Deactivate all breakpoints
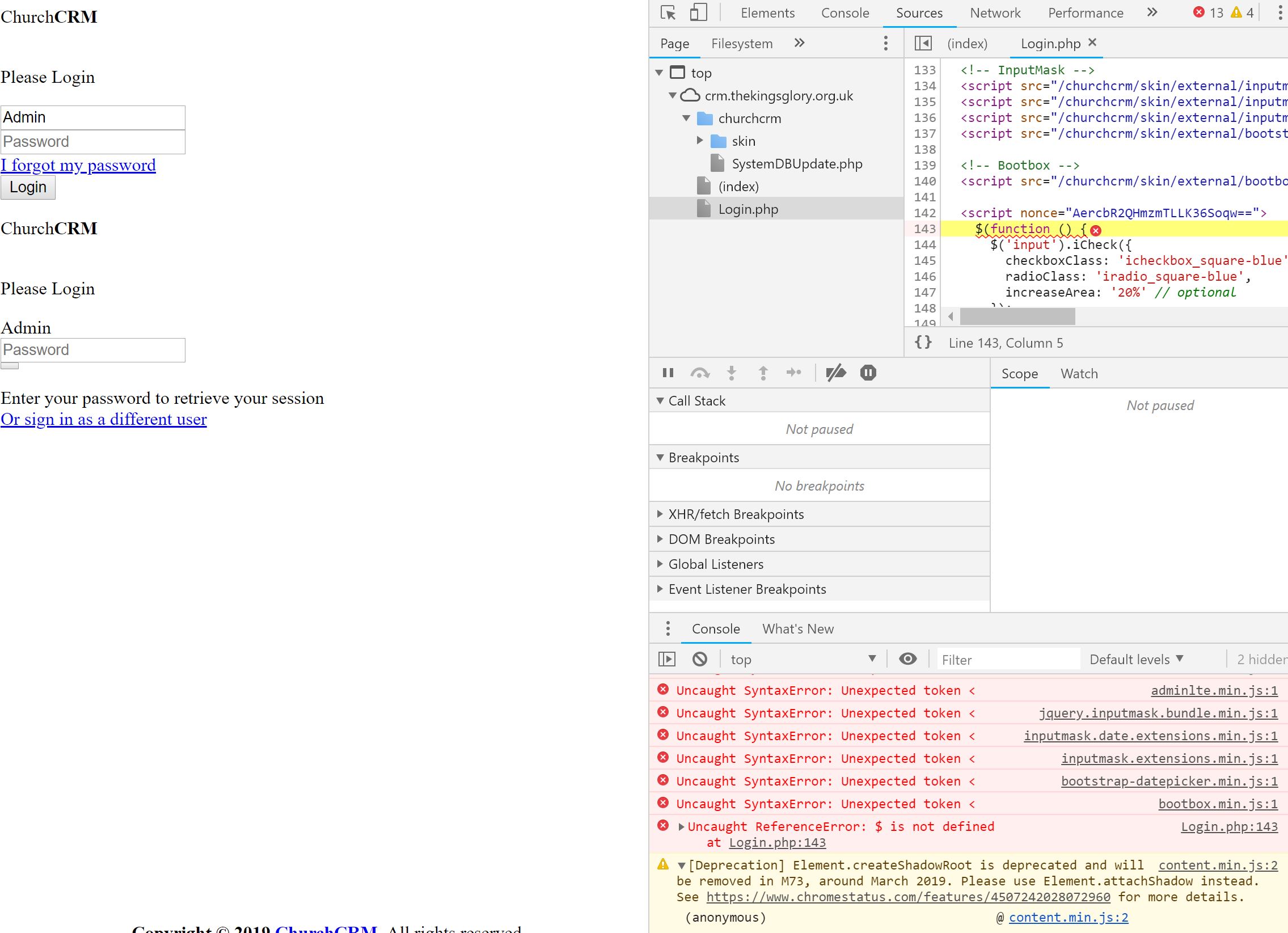Viewport: 1288px width, 933px height. (836, 373)
